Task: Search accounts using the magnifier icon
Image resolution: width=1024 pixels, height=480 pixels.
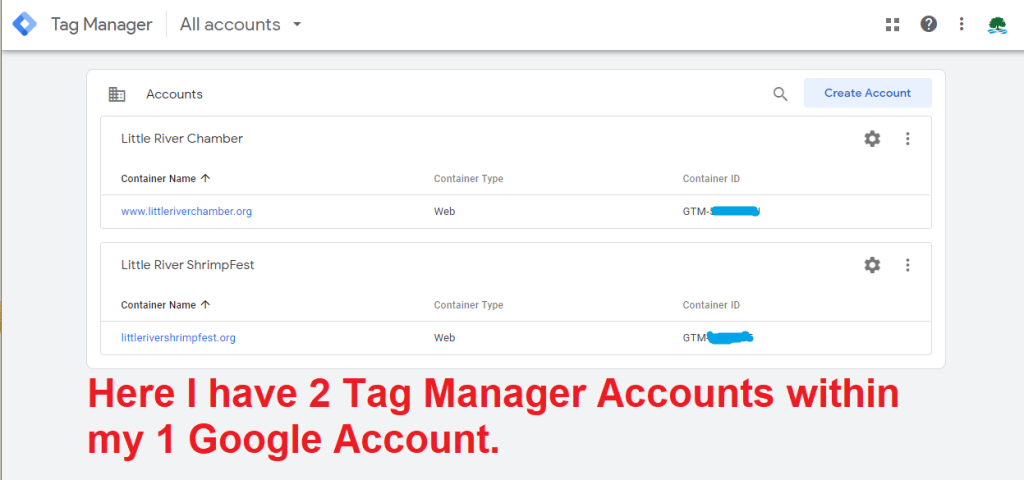Action: (x=780, y=93)
